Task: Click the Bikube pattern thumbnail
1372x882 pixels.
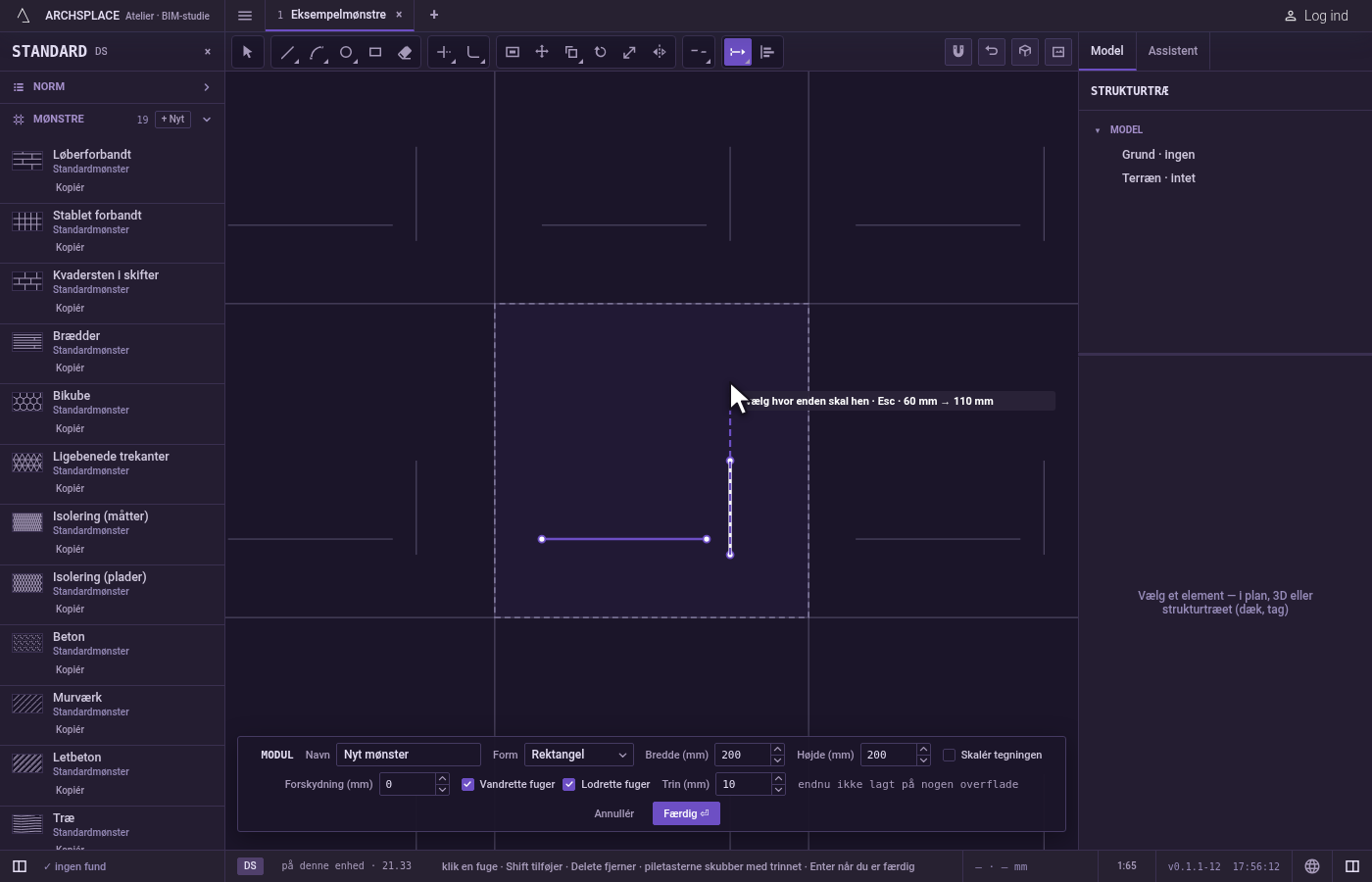Action: [27, 402]
